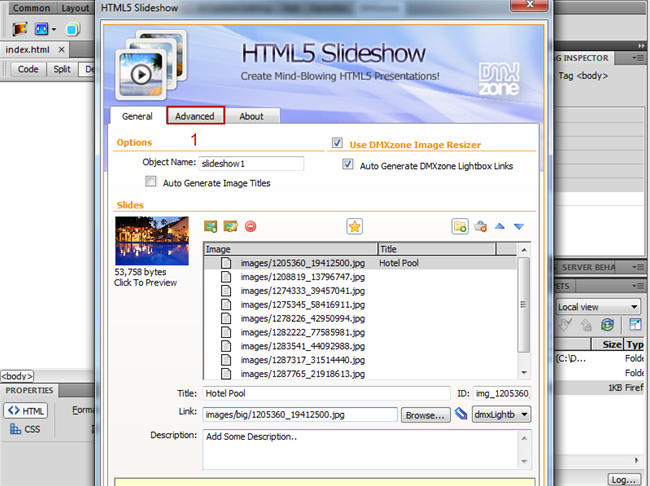650x486 pixels.
Task: Open the dmxLightb link type dropdown
Action: (502, 414)
